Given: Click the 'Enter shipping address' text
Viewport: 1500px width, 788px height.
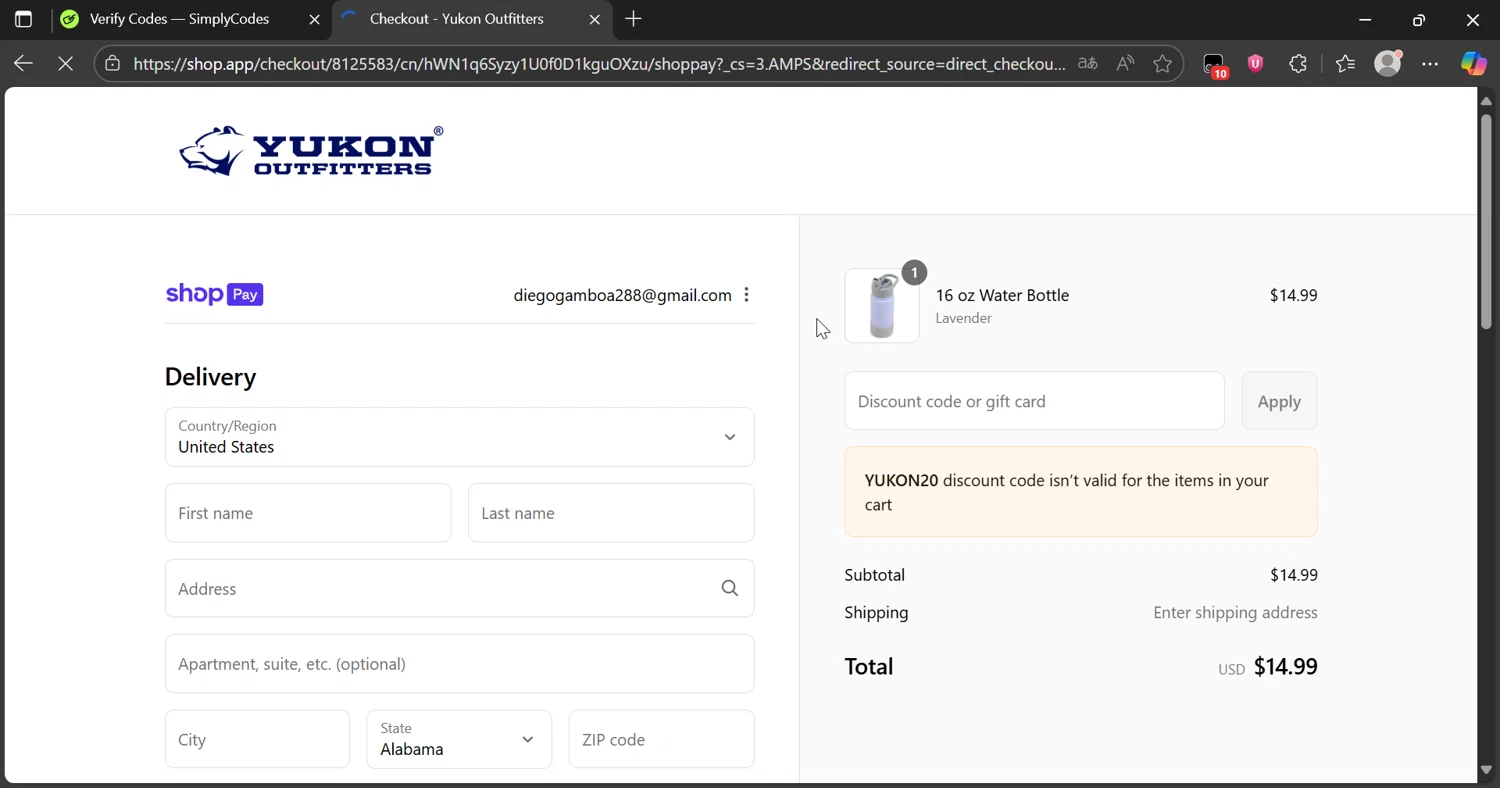Looking at the screenshot, I should [x=1235, y=612].
